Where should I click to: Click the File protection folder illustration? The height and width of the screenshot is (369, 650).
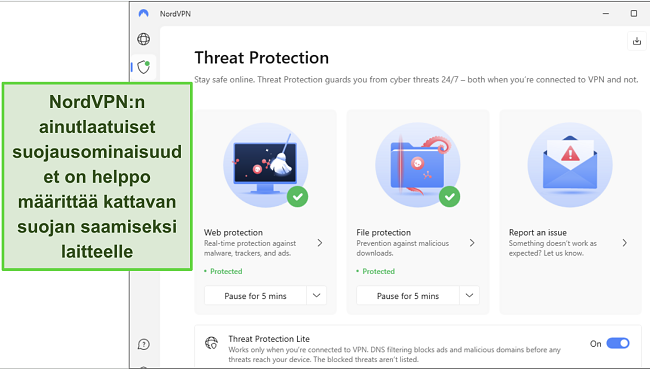[418, 165]
